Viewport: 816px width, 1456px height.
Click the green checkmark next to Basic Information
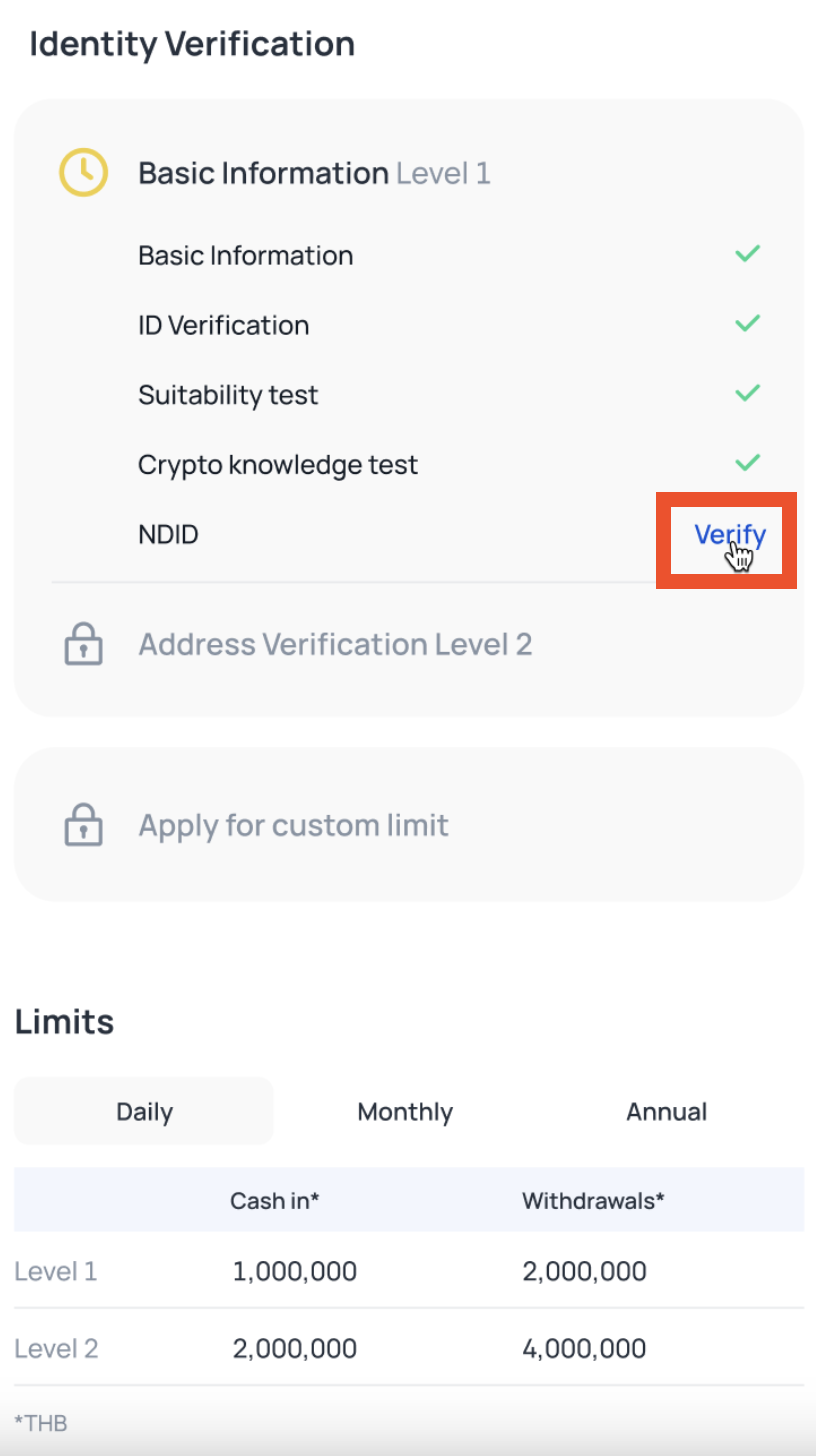[747, 253]
